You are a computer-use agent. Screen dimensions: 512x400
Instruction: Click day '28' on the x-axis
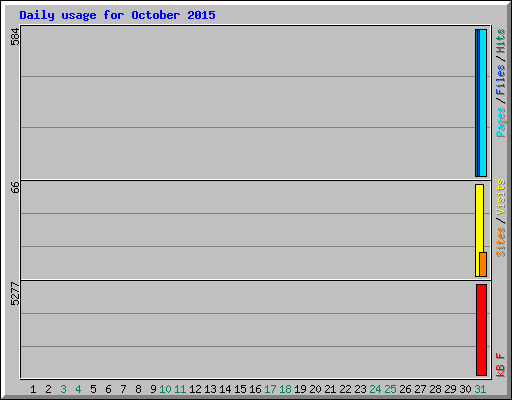[435, 389]
